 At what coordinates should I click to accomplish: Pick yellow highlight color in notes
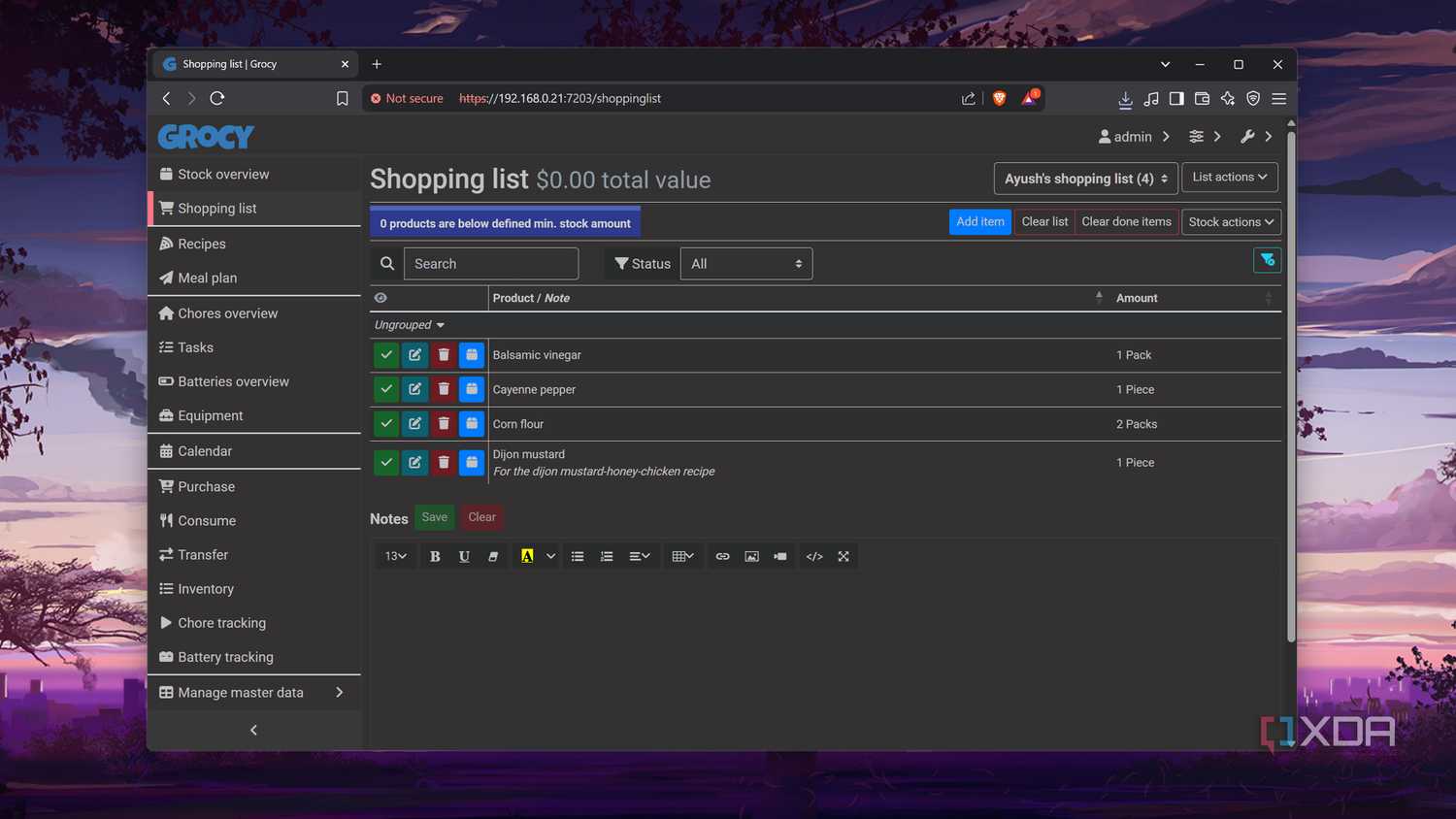coord(527,556)
